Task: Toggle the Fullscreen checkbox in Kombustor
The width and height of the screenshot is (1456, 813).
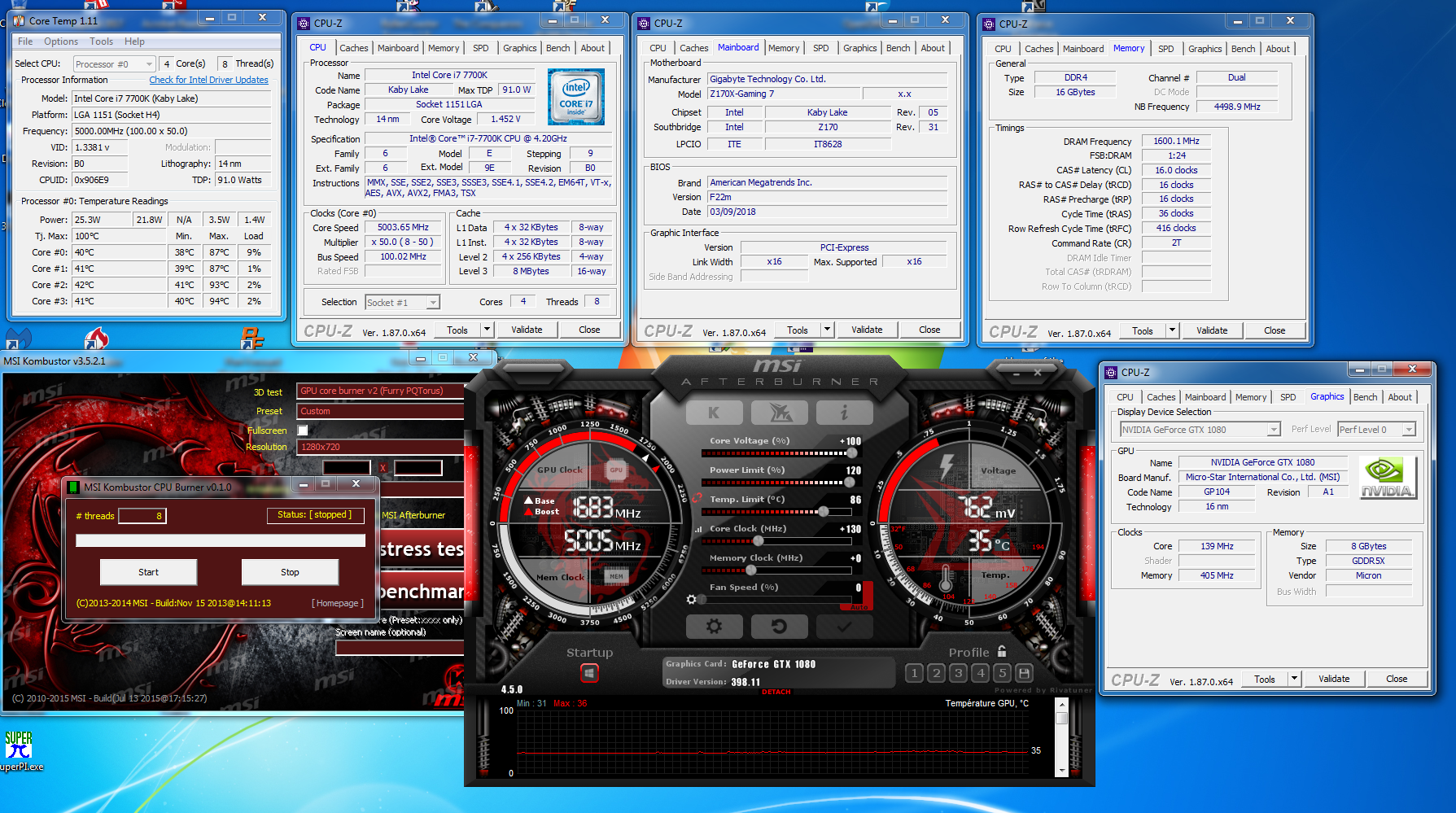Action: [x=303, y=431]
